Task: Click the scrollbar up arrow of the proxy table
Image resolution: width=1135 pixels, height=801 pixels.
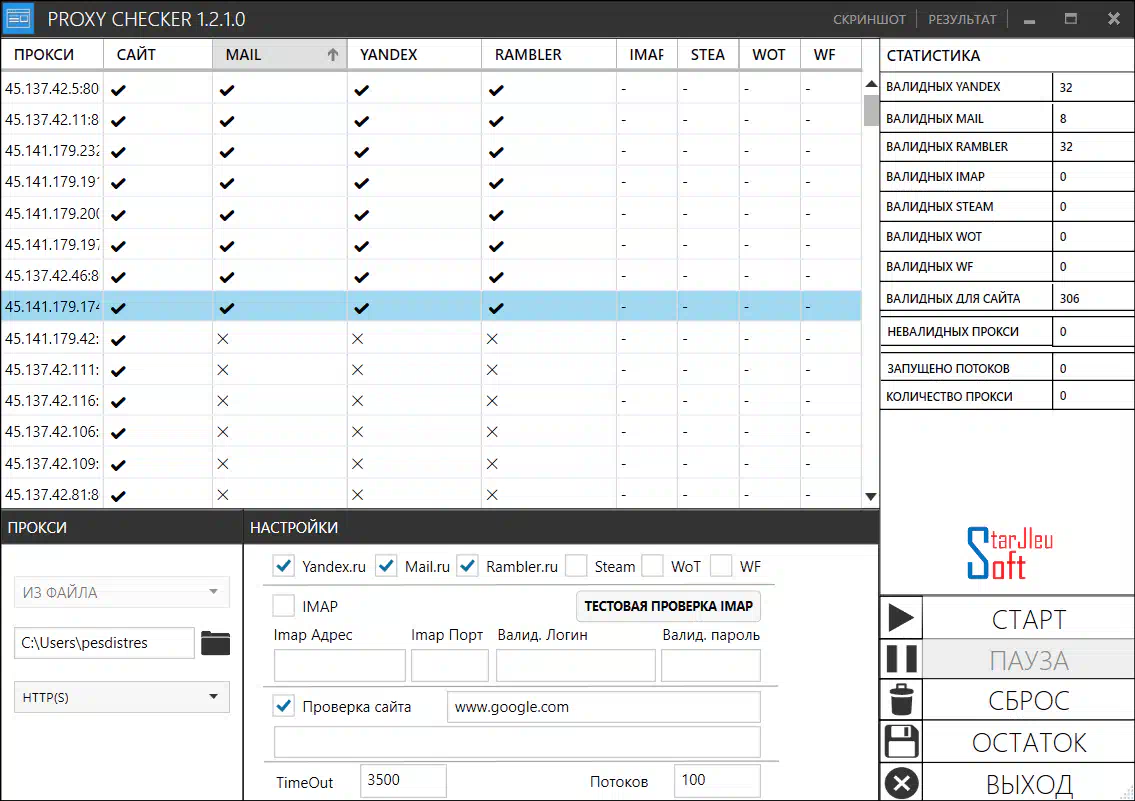Action: coord(871,84)
